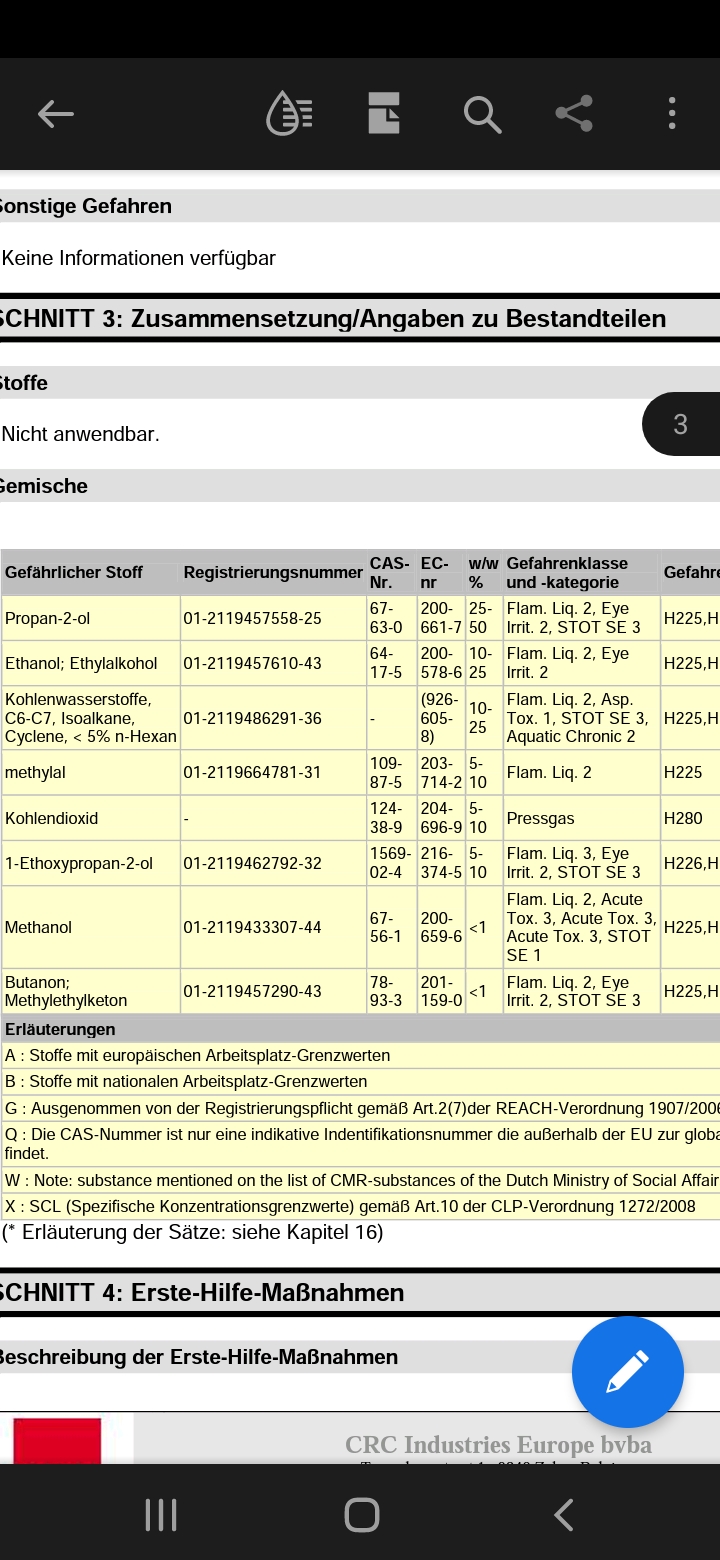Tap 'Beschreibung der Erste-Hilfe-Maßnahmen' subheading
The width and height of the screenshot is (720, 1560).
pos(199,1357)
